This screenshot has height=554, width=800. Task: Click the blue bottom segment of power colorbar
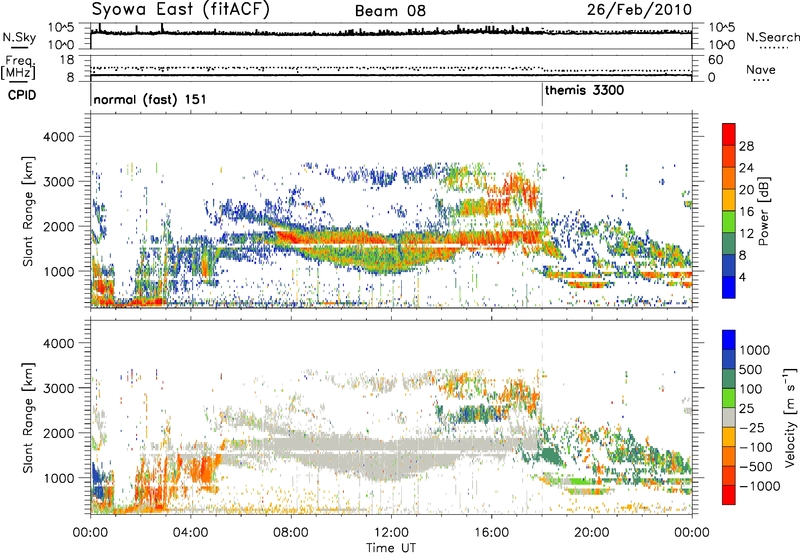729,287
